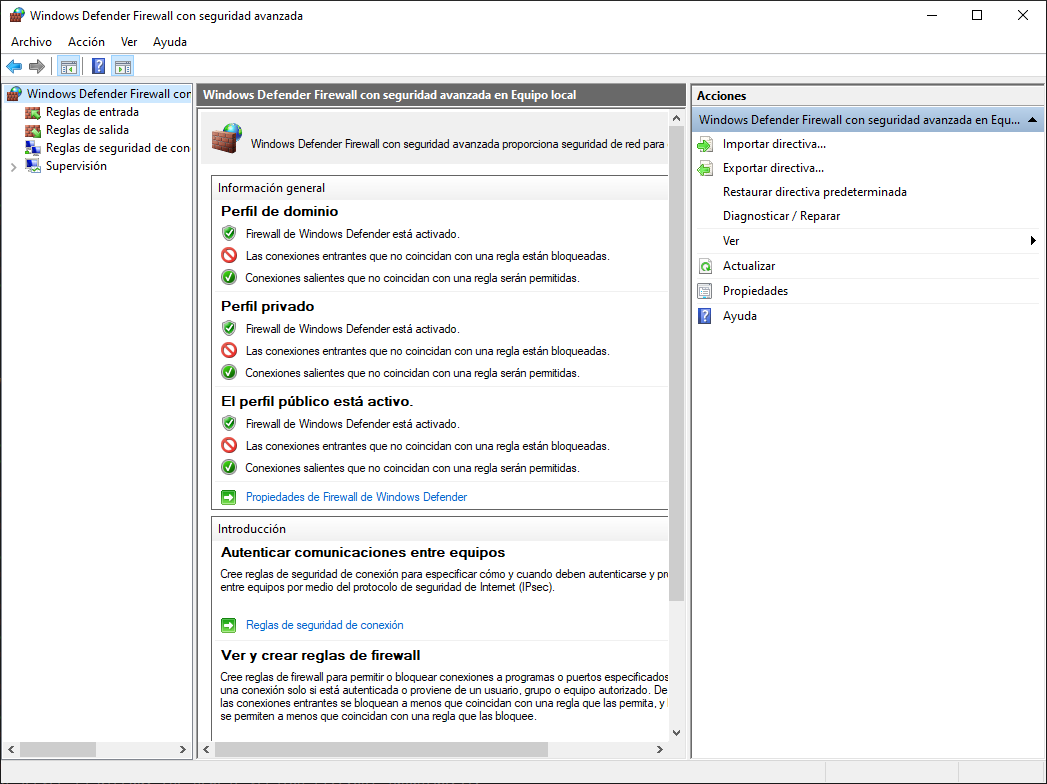Click center pane scroll up arrow

point(676,118)
